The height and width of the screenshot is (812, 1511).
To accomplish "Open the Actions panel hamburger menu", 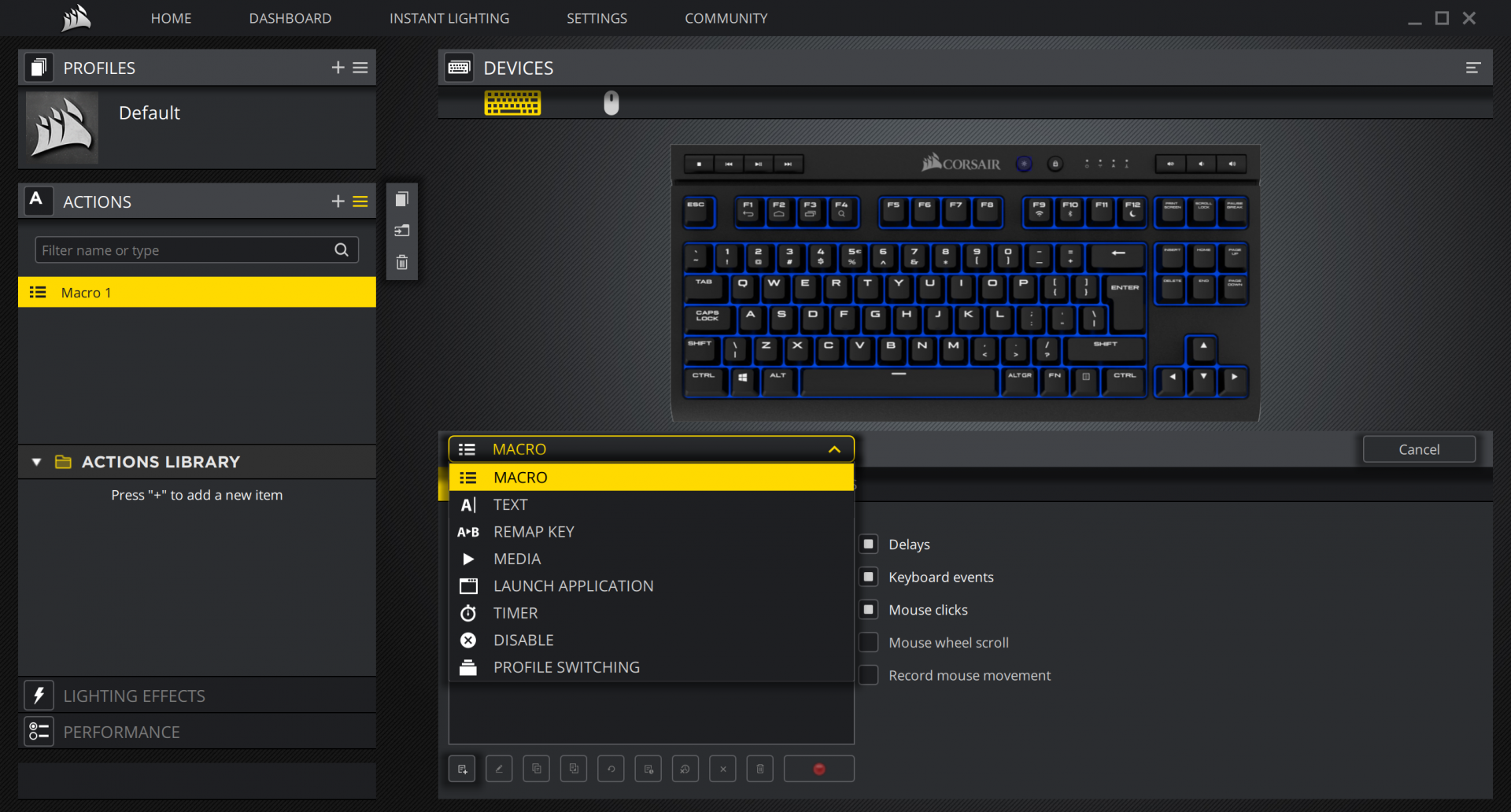I will pos(360,201).
